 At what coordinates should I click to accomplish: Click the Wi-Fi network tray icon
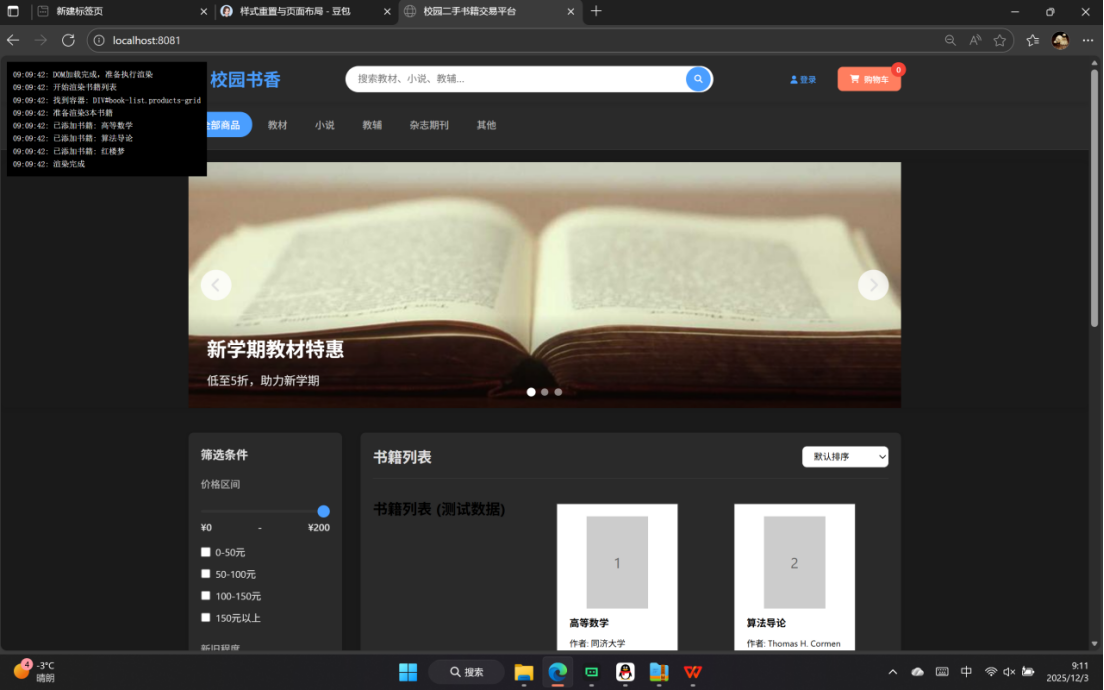(991, 672)
